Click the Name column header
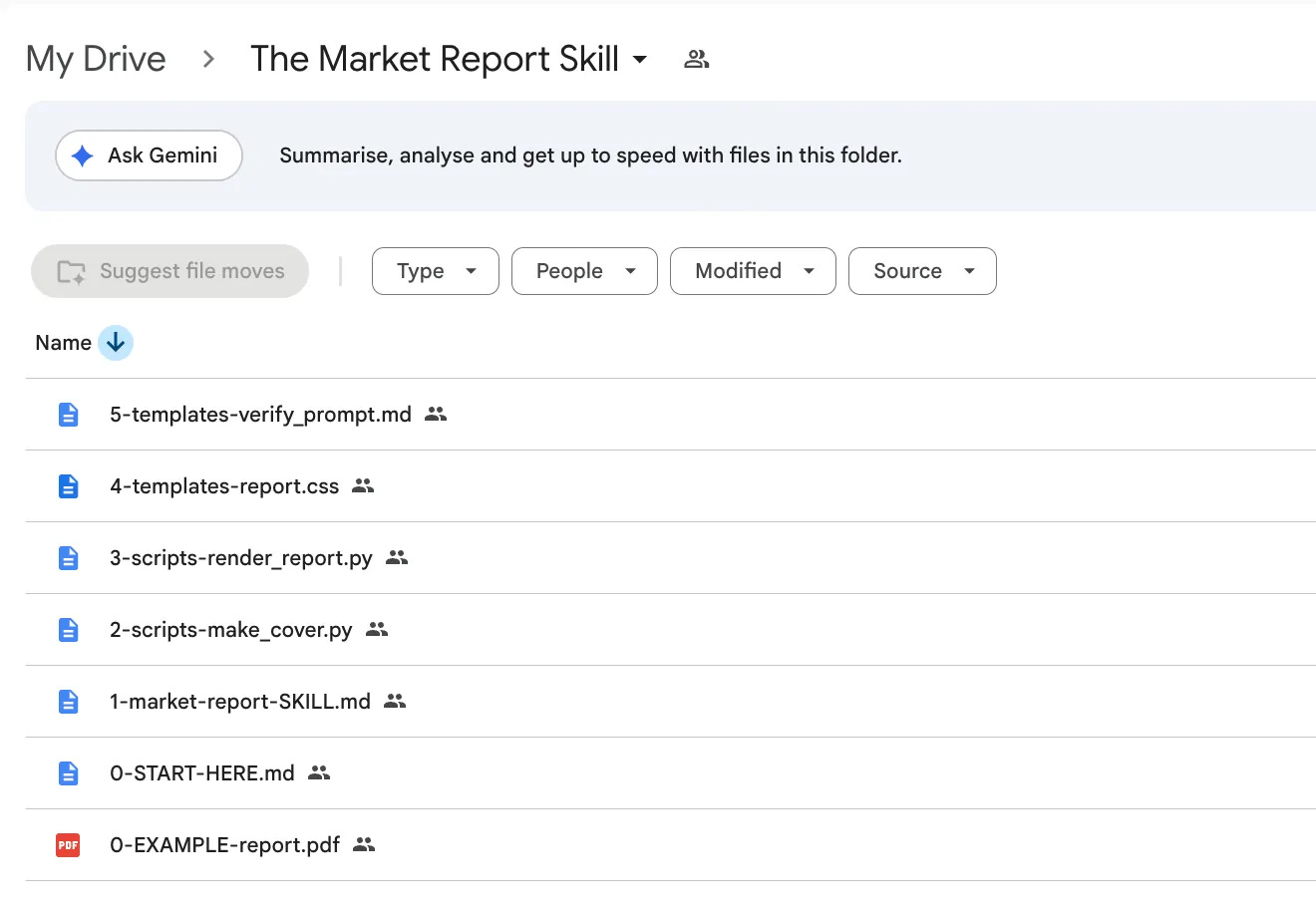 pos(64,343)
